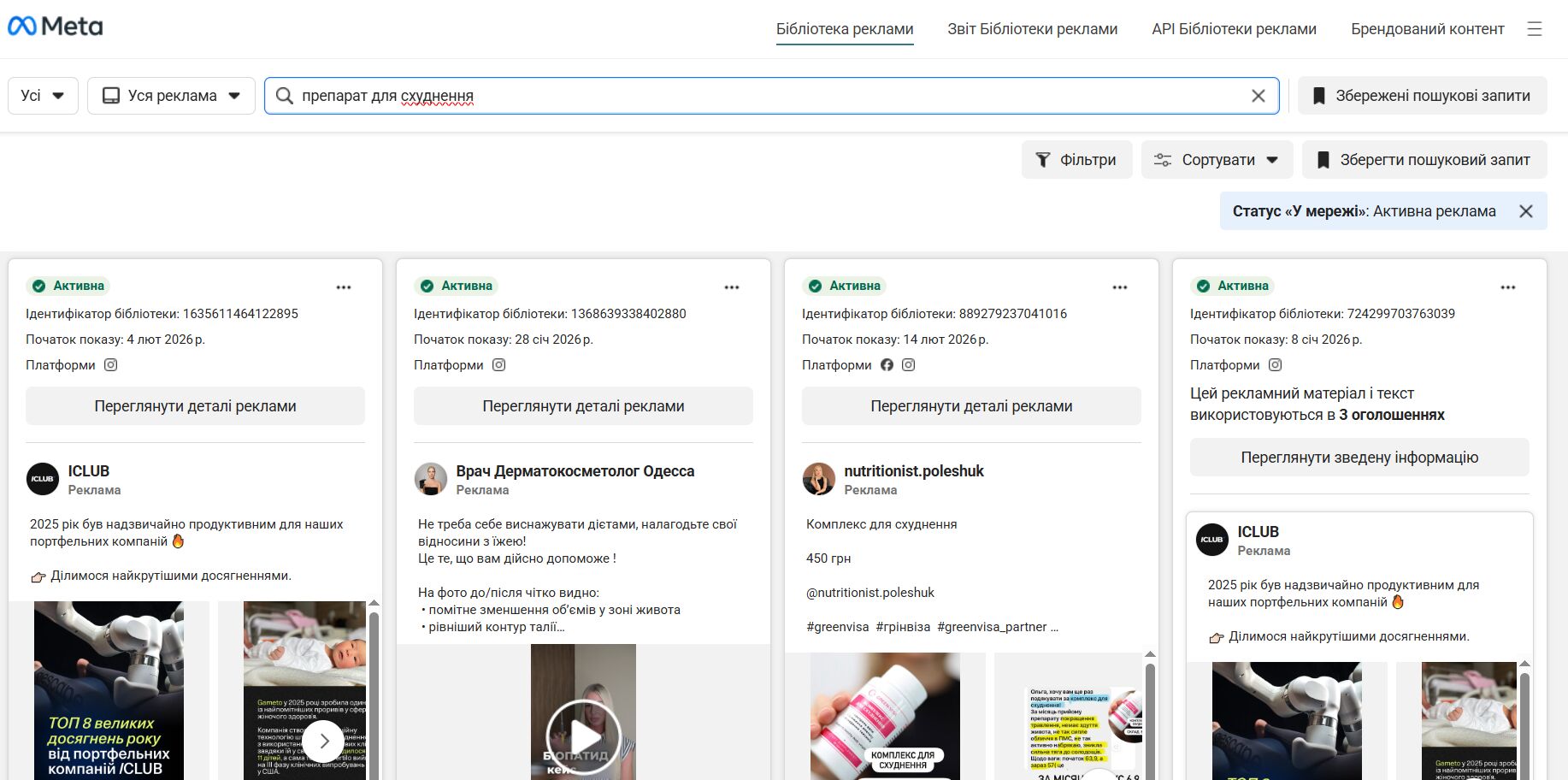
Task: Switch to Брендований контент tab
Action: [x=1428, y=29]
